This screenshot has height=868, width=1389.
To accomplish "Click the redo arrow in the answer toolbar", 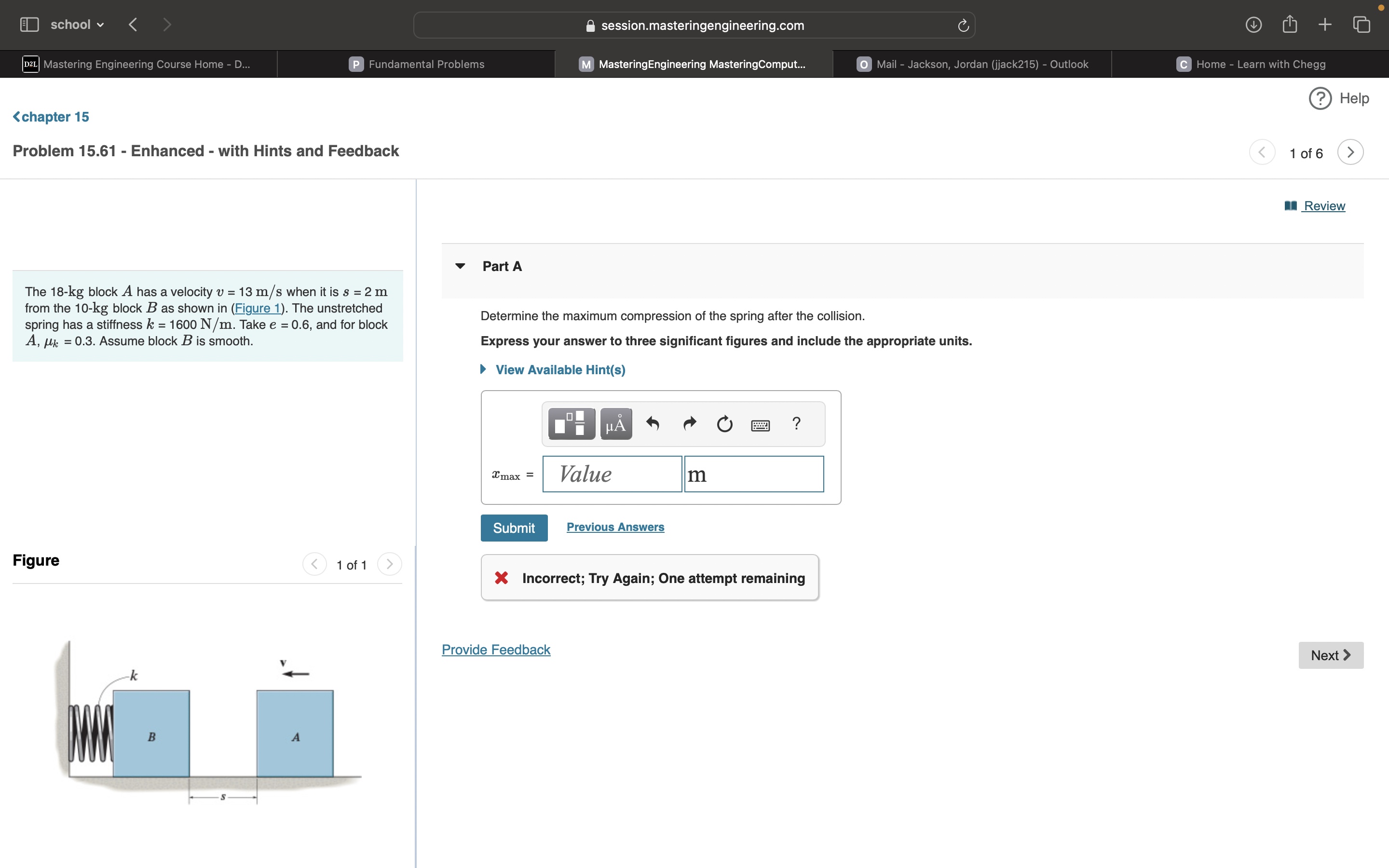I will [x=689, y=424].
